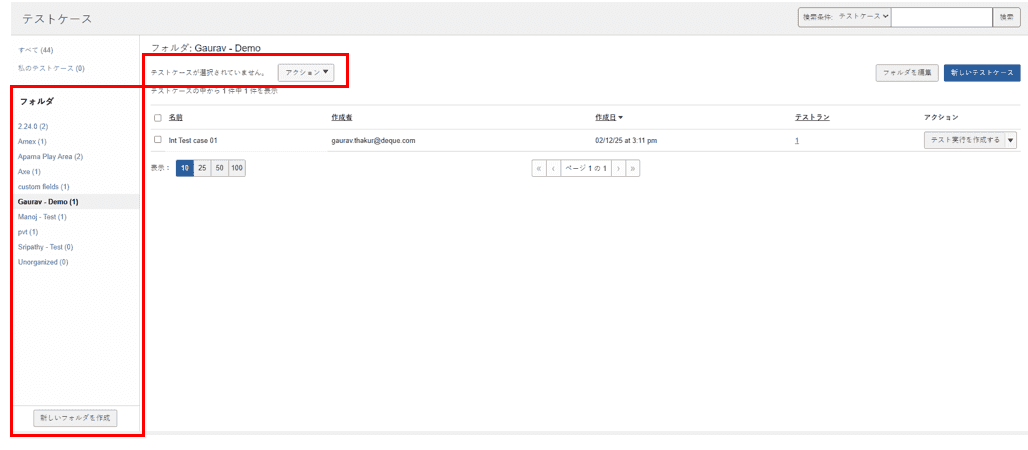This screenshot has height=450, width=1028.
Task: Sort table by 名前 column header
Action: [x=176, y=118]
